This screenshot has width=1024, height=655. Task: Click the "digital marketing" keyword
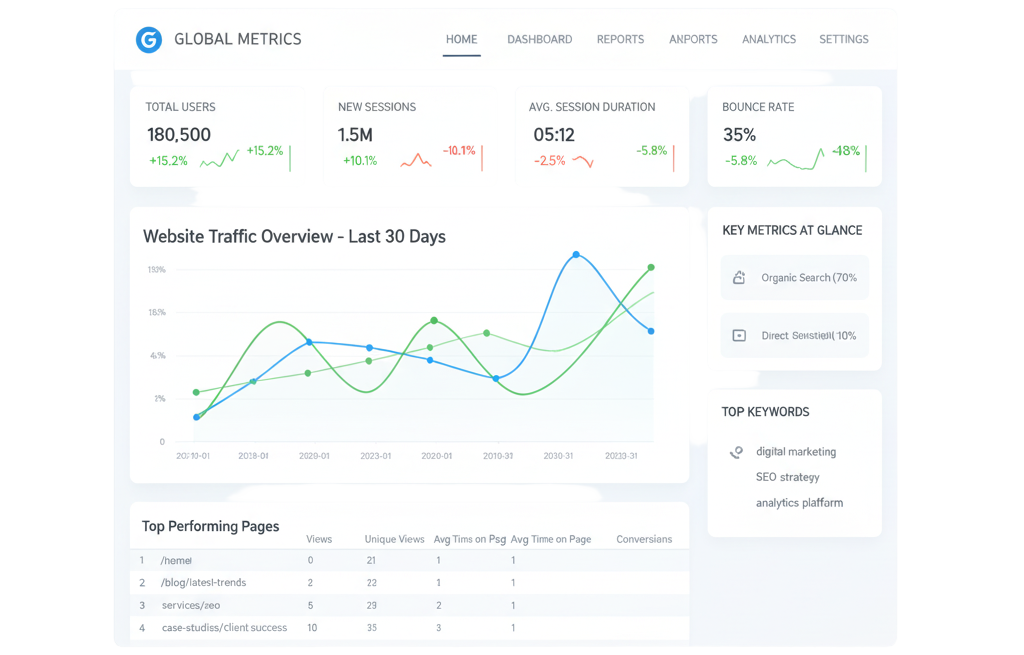795,452
